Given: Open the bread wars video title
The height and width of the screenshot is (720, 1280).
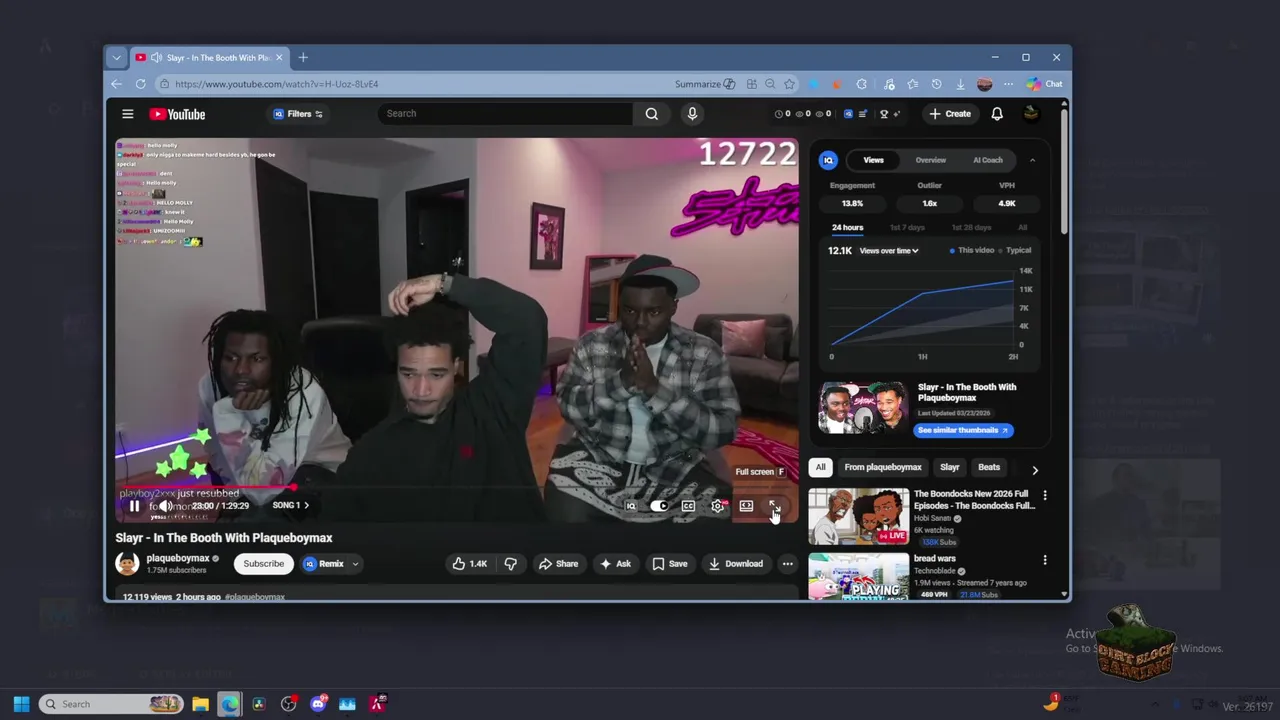Looking at the screenshot, I should tap(935, 559).
